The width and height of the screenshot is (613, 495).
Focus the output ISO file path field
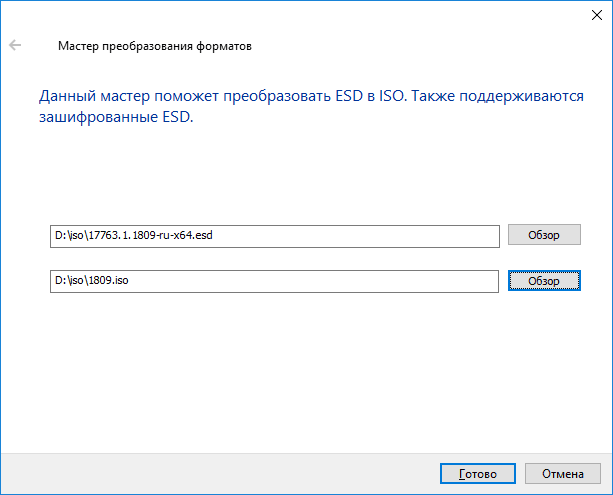(273, 282)
